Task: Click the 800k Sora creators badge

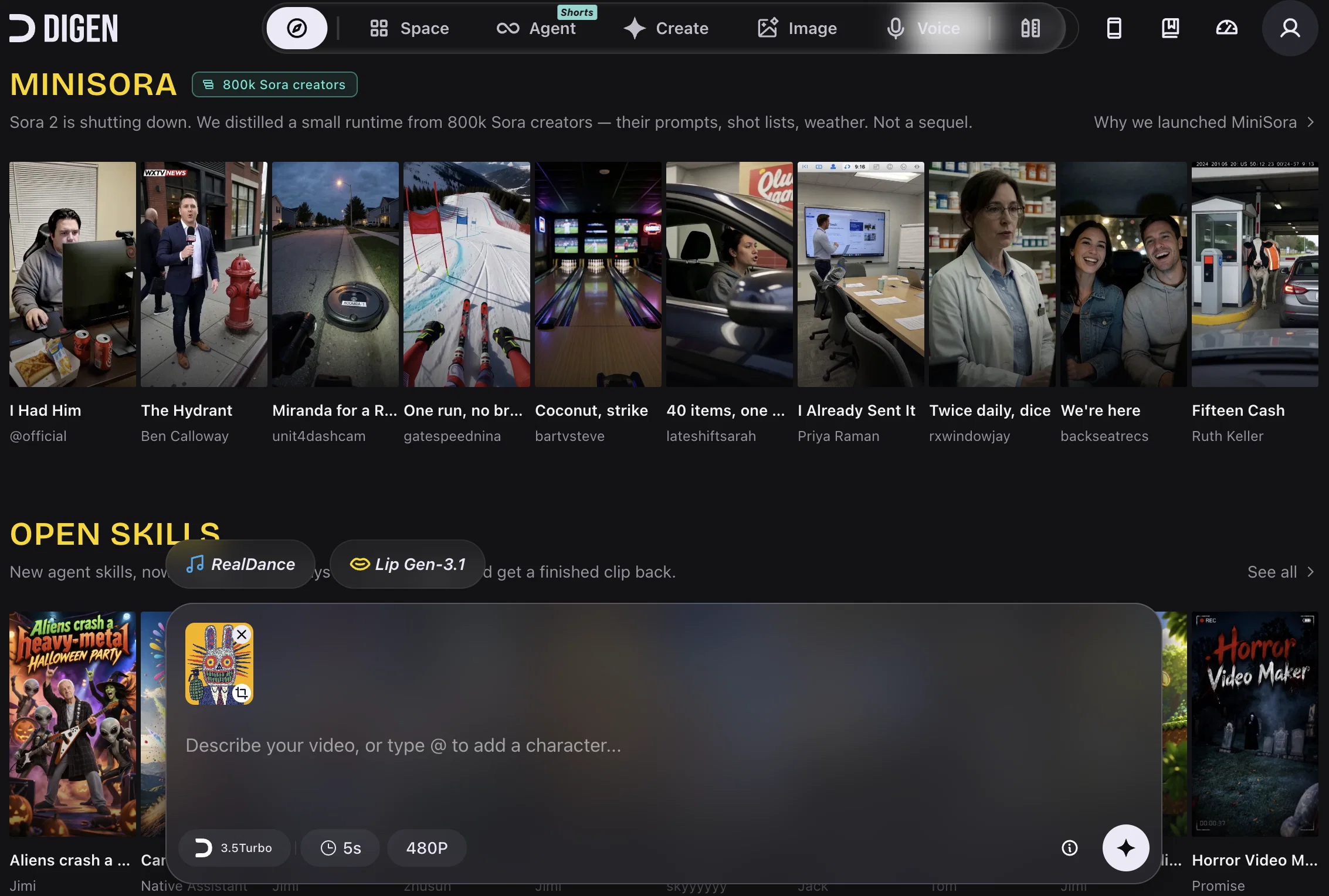Action: 274,84
